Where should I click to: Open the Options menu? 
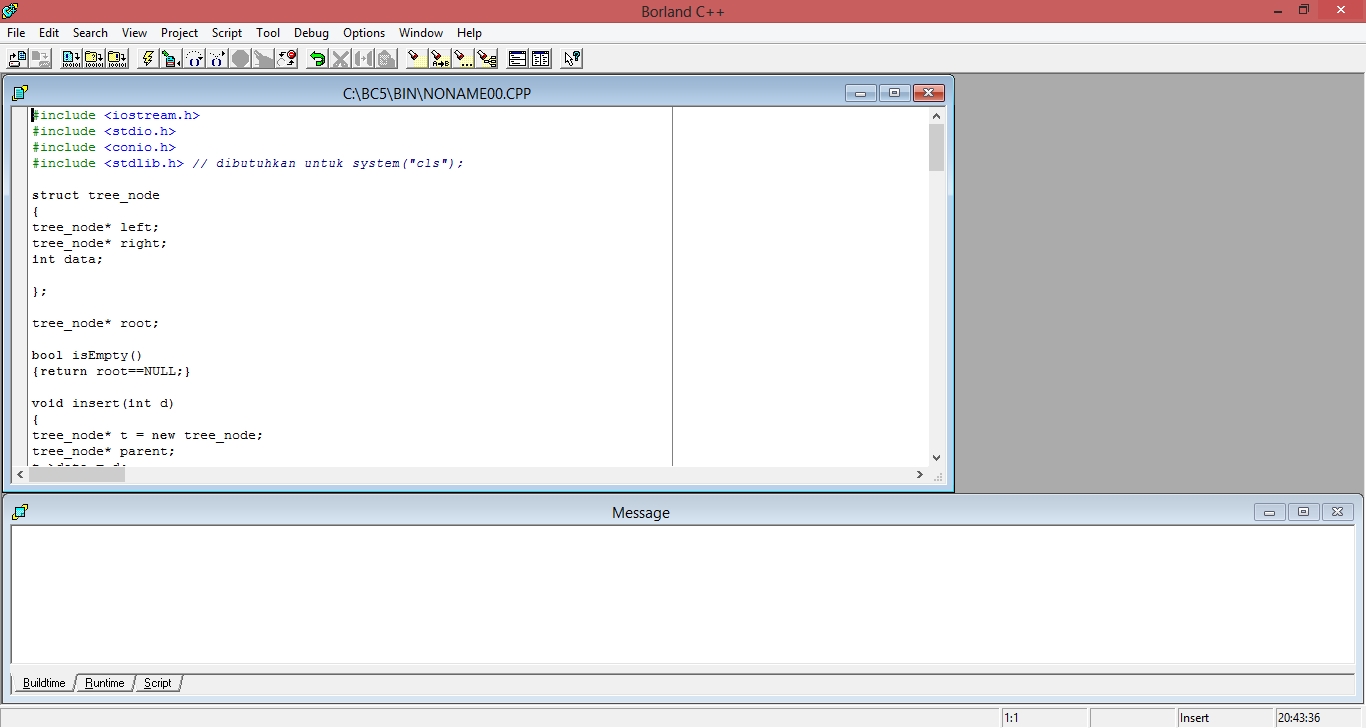(364, 33)
